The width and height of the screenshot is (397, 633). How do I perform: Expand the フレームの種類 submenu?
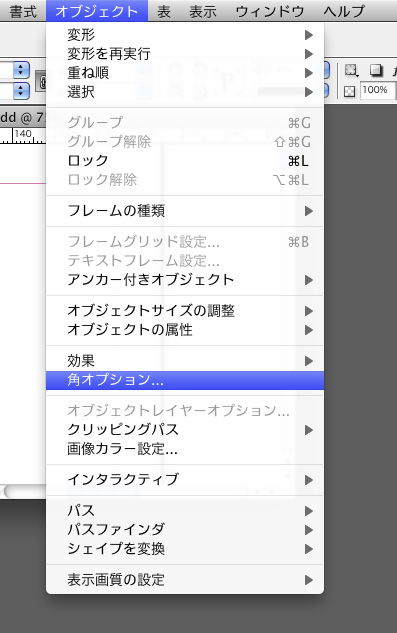pyautogui.click(x=185, y=211)
